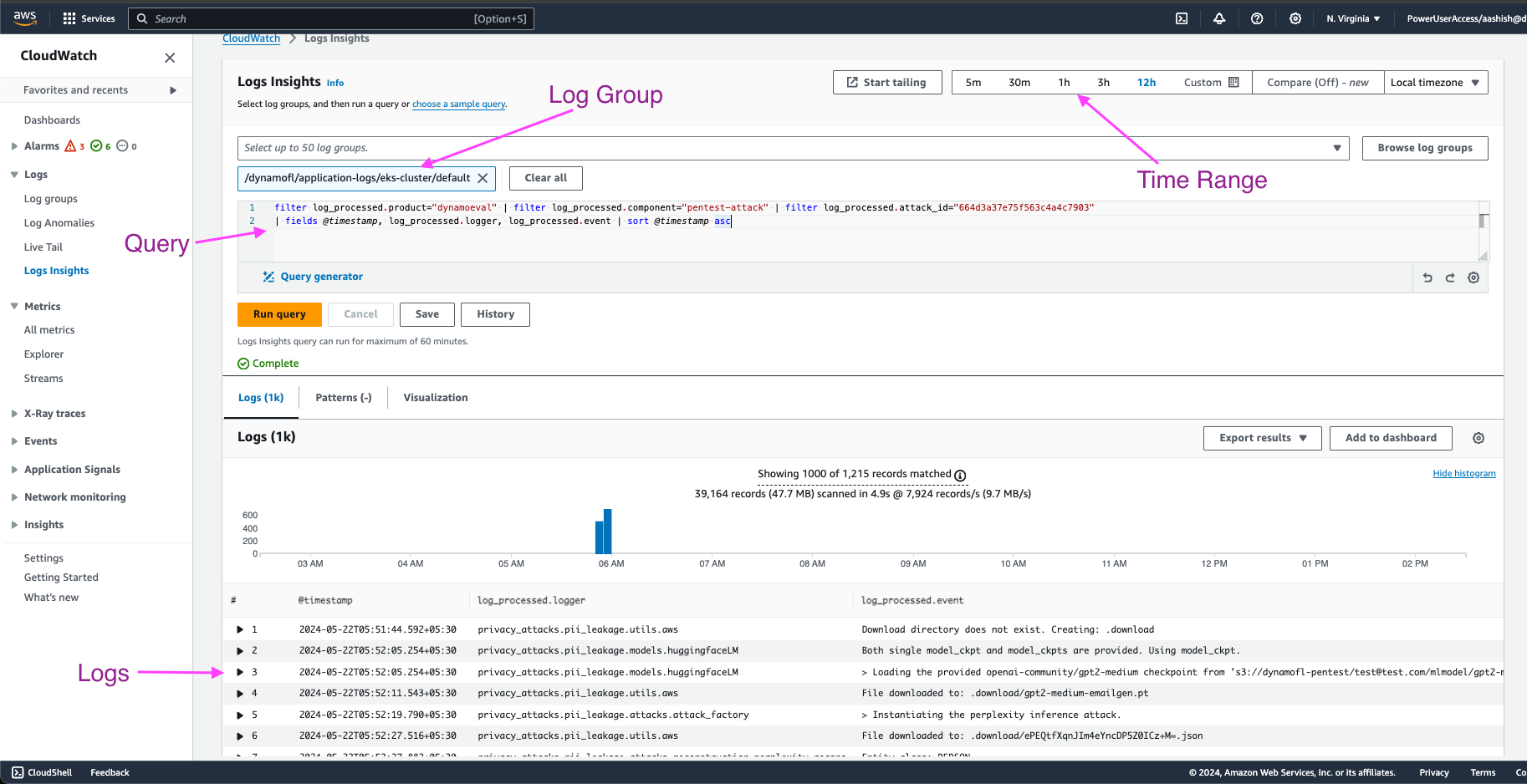Viewport: 1527px width, 784px height.
Task: Select the 5m time range
Action: 973,82
